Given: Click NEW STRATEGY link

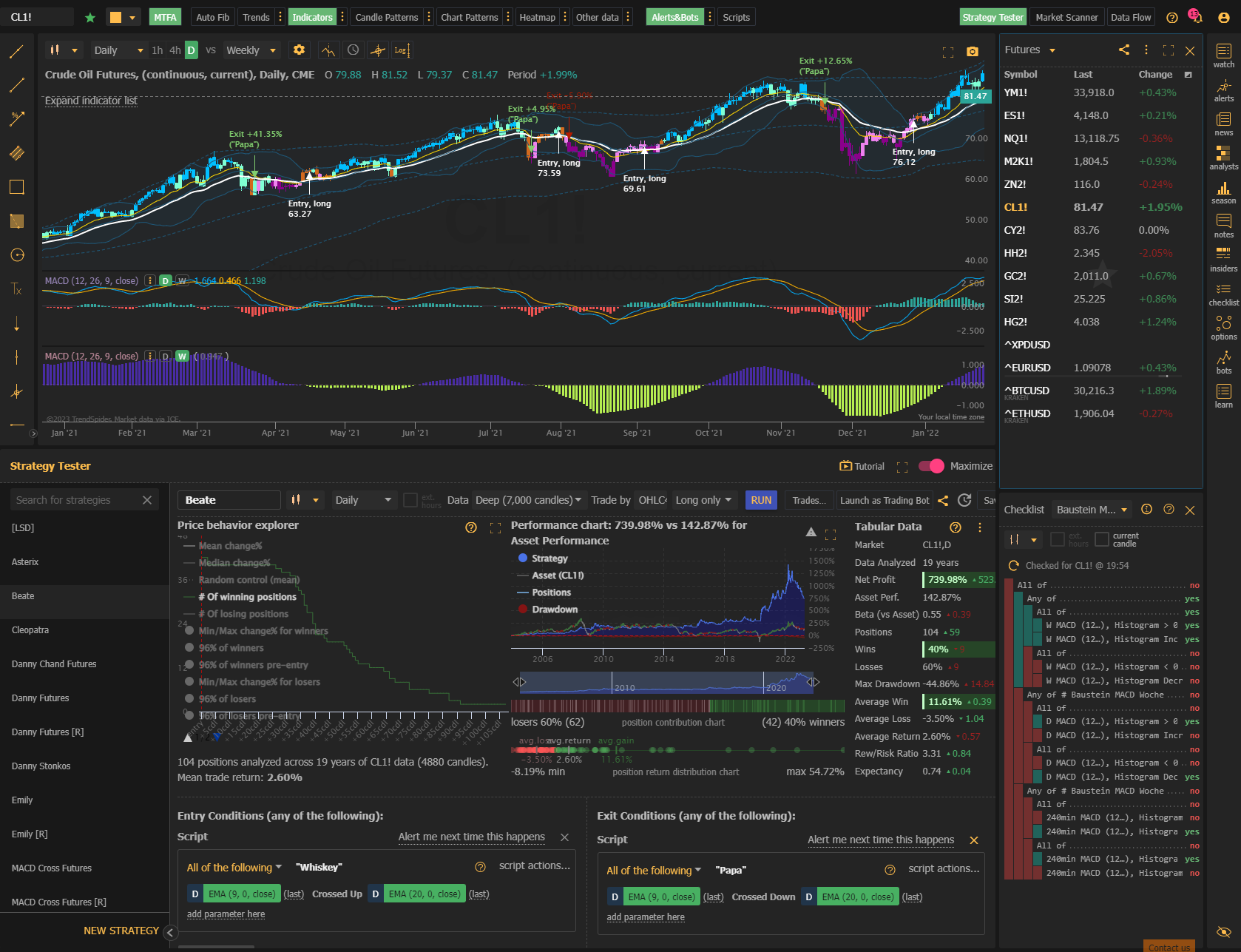Looking at the screenshot, I should click(121, 931).
